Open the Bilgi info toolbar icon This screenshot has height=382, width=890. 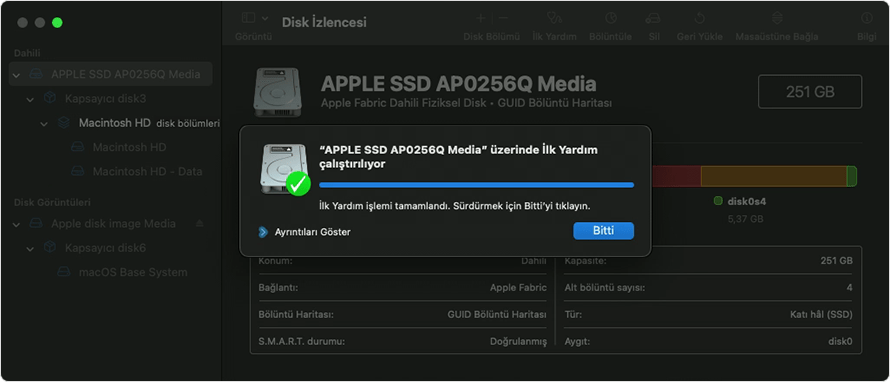point(867,18)
